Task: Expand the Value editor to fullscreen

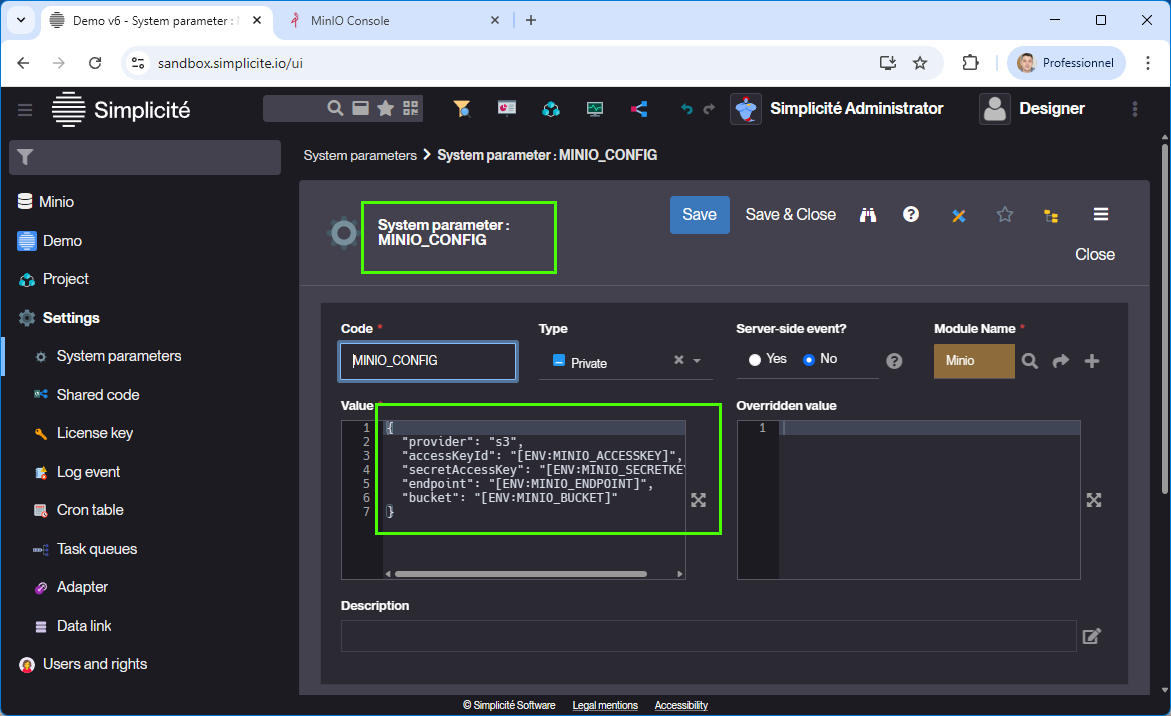Action: [x=699, y=500]
